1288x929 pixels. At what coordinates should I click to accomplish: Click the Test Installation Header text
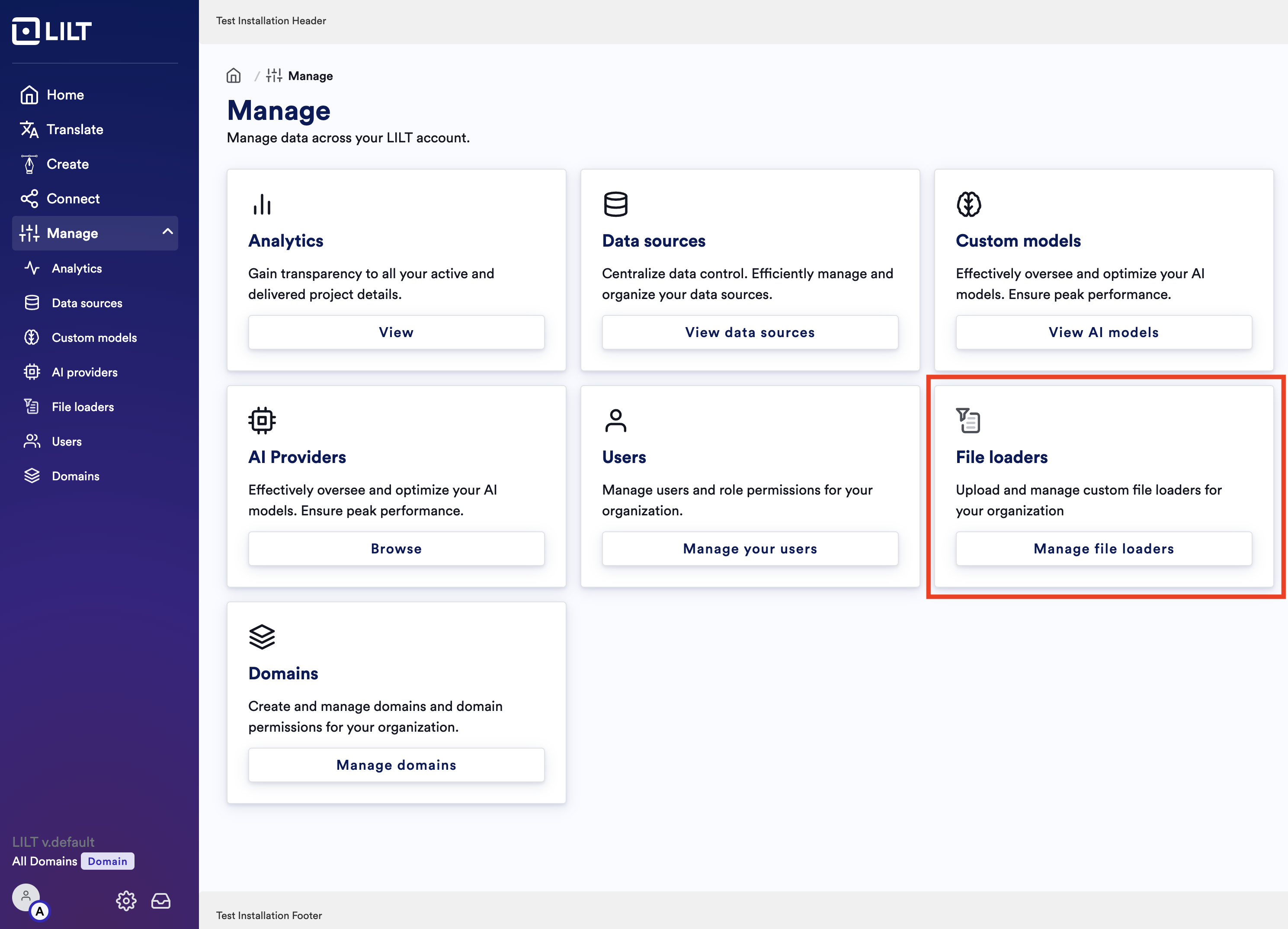point(271,21)
